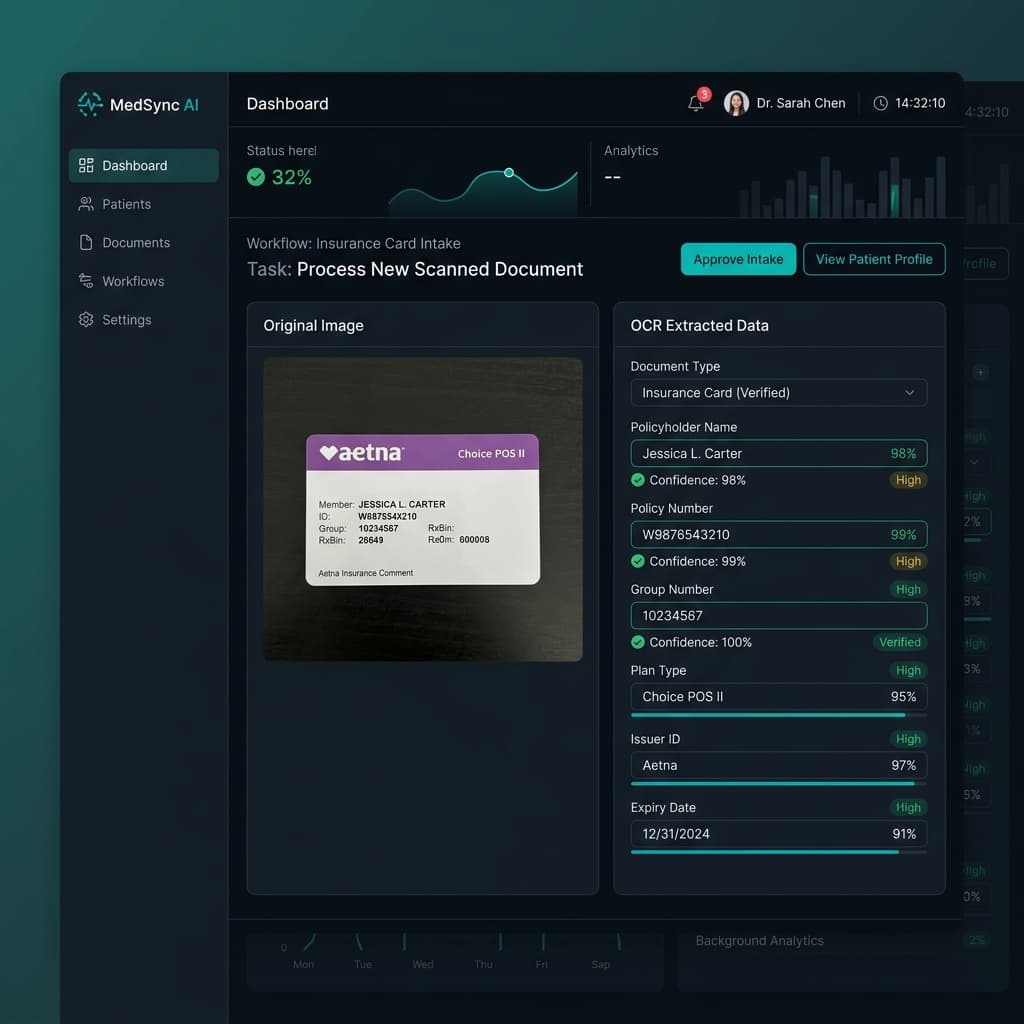Click the Task: Process New Scanned Document heading
This screenshot has width=1024, height=1024.
(415, 269)
